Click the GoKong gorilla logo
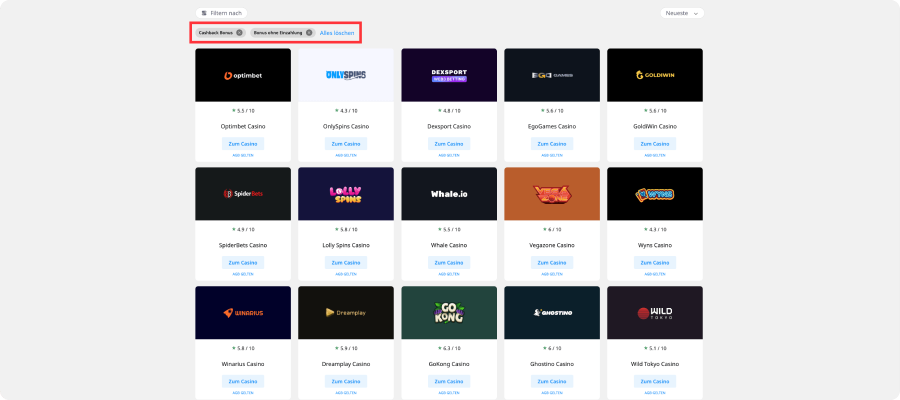The image size is (900, 400). tap(448, 312)
